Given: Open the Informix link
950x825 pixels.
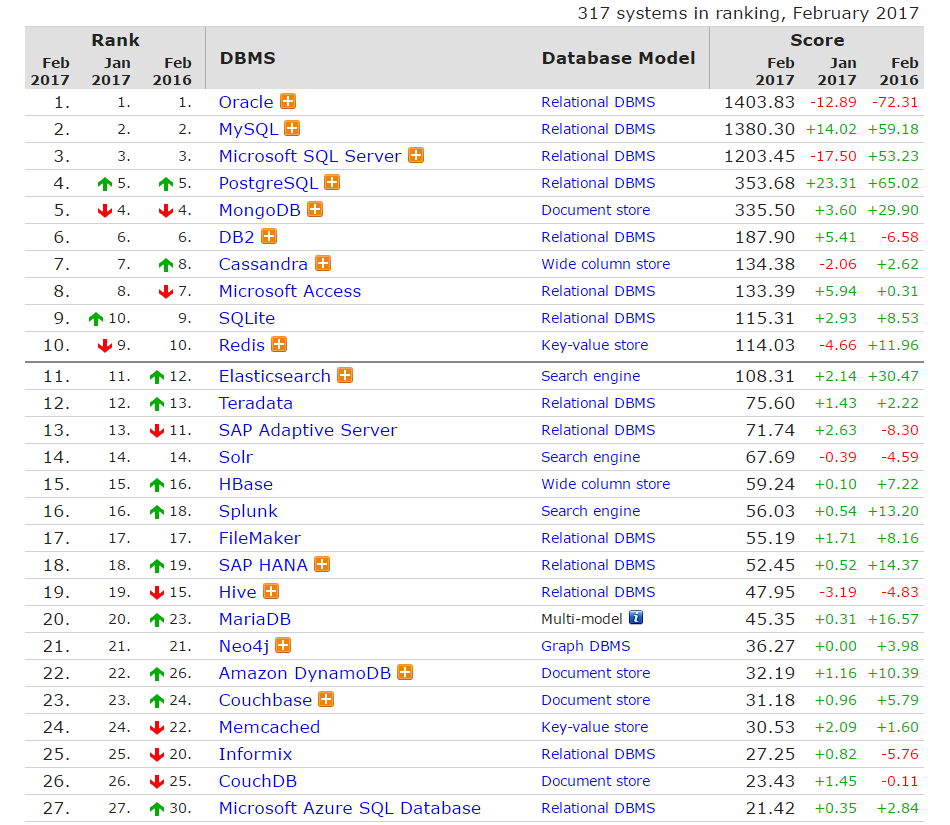Looking at the screenshot, I should pos(255,754).
